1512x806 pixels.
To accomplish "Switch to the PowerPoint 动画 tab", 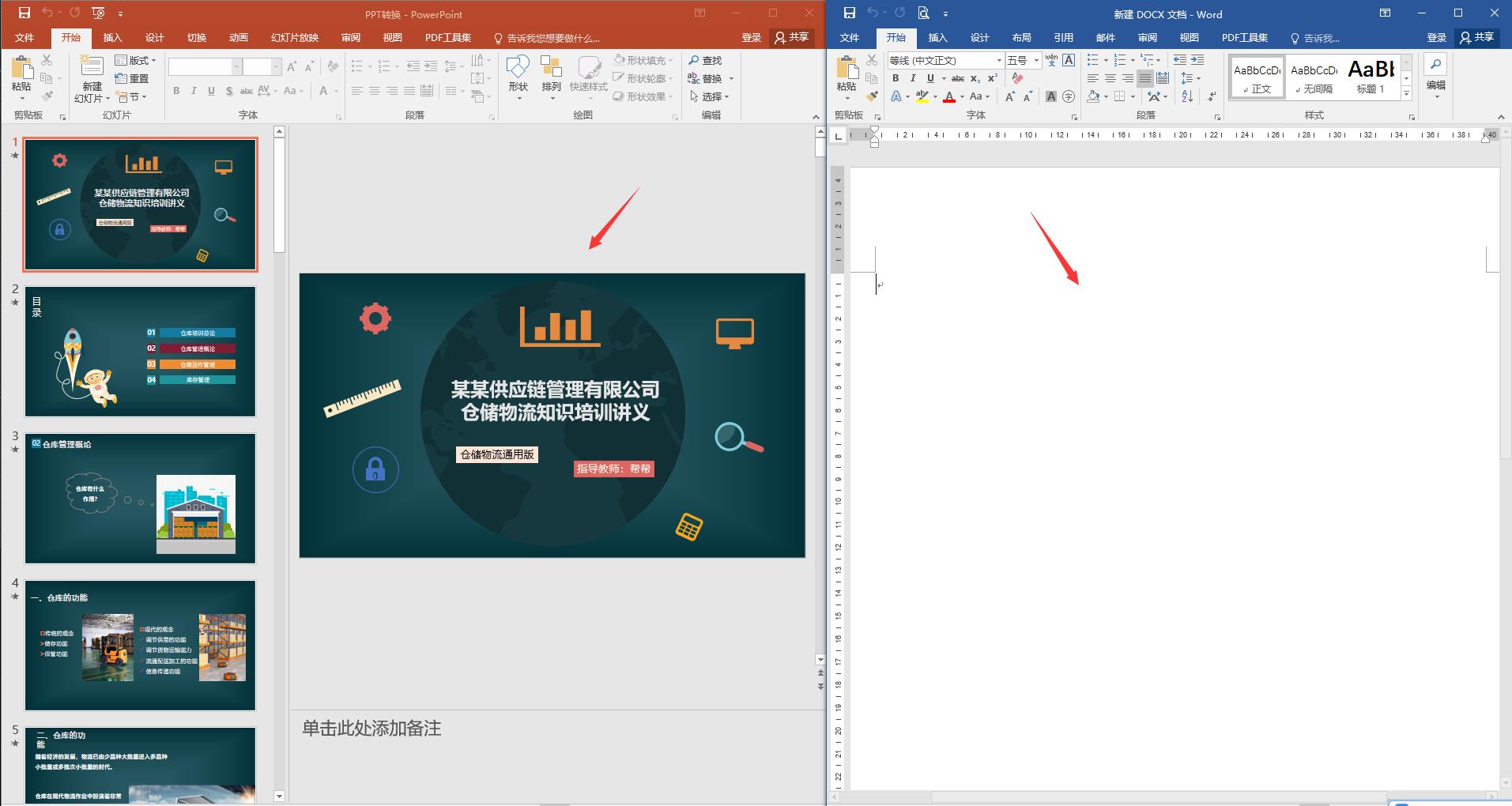I will 238,38.
